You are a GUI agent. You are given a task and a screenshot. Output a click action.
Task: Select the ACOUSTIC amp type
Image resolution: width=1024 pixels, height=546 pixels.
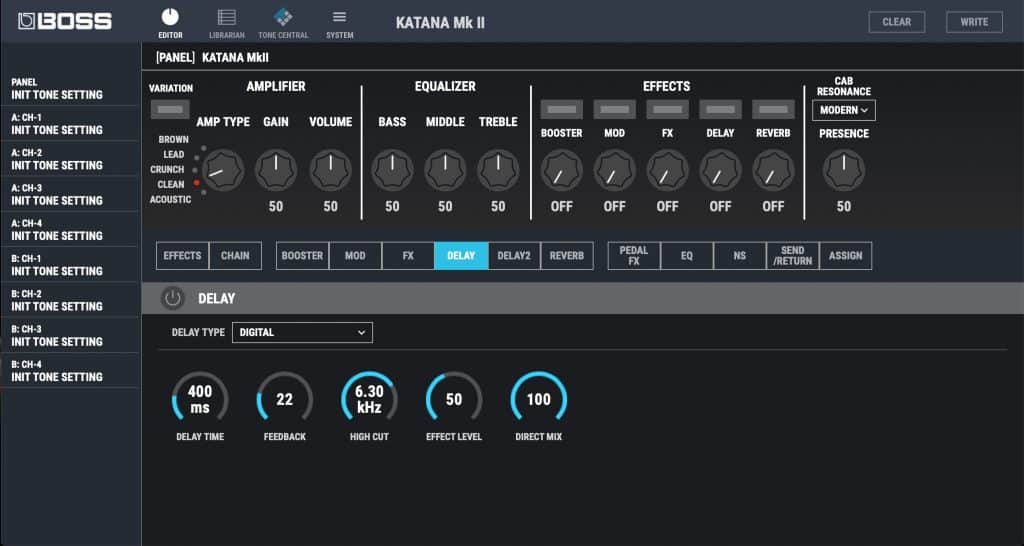(x=170, y=199)
